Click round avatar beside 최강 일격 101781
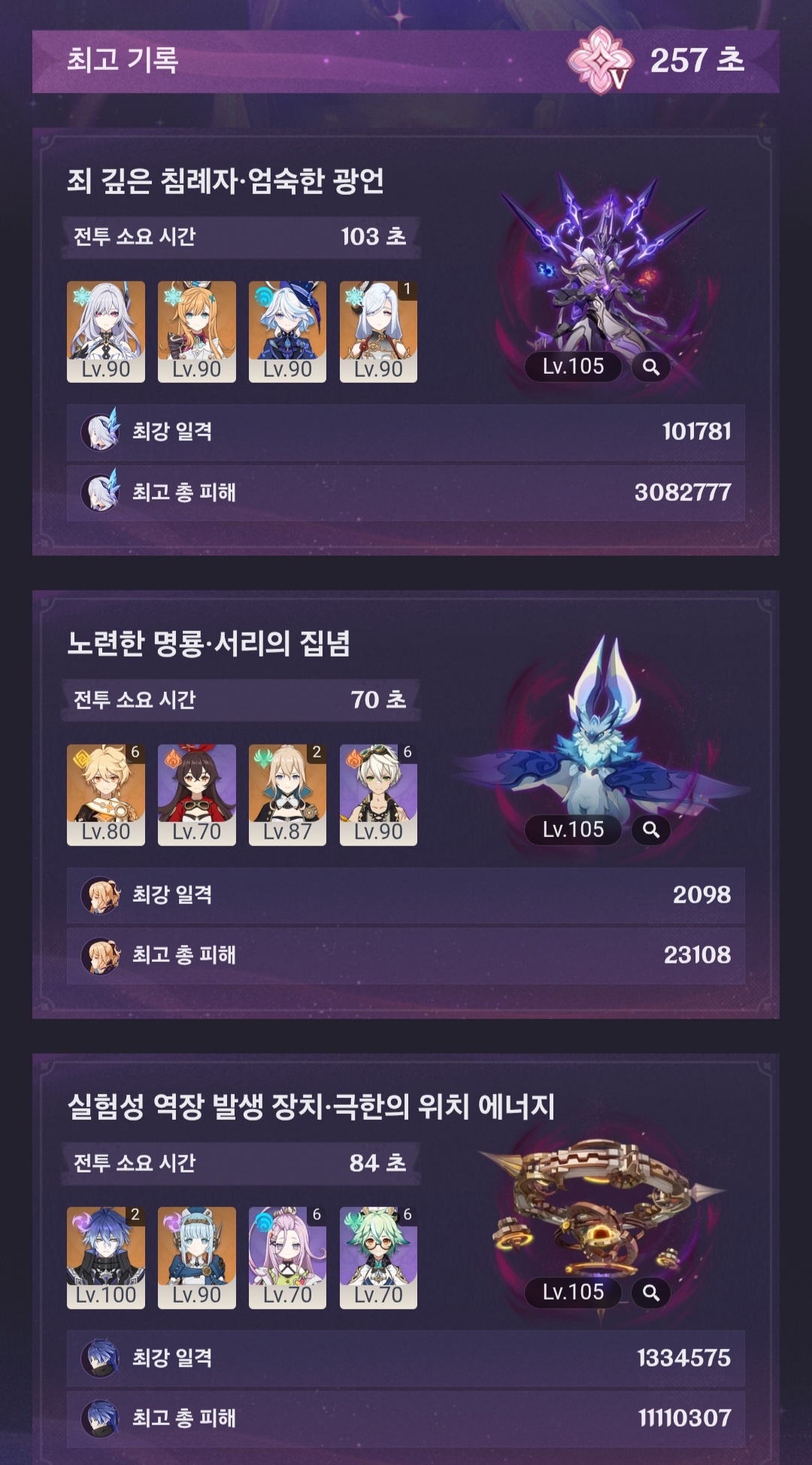This screenshot has height=1465, width=812. click(101, 431)
